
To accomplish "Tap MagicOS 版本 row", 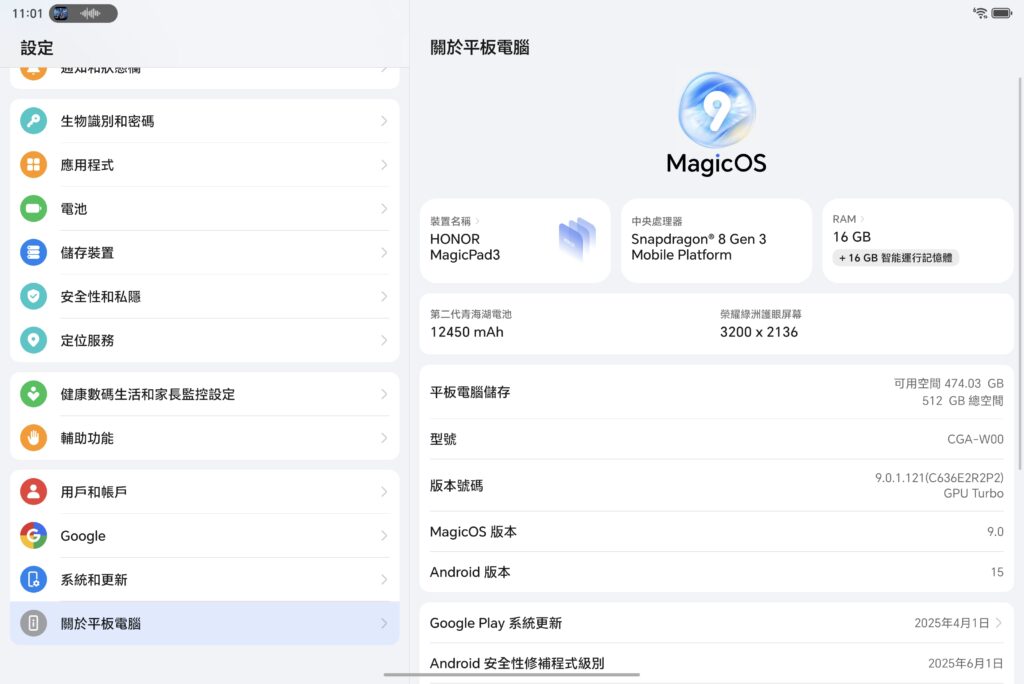I will (x=716, y=532).
